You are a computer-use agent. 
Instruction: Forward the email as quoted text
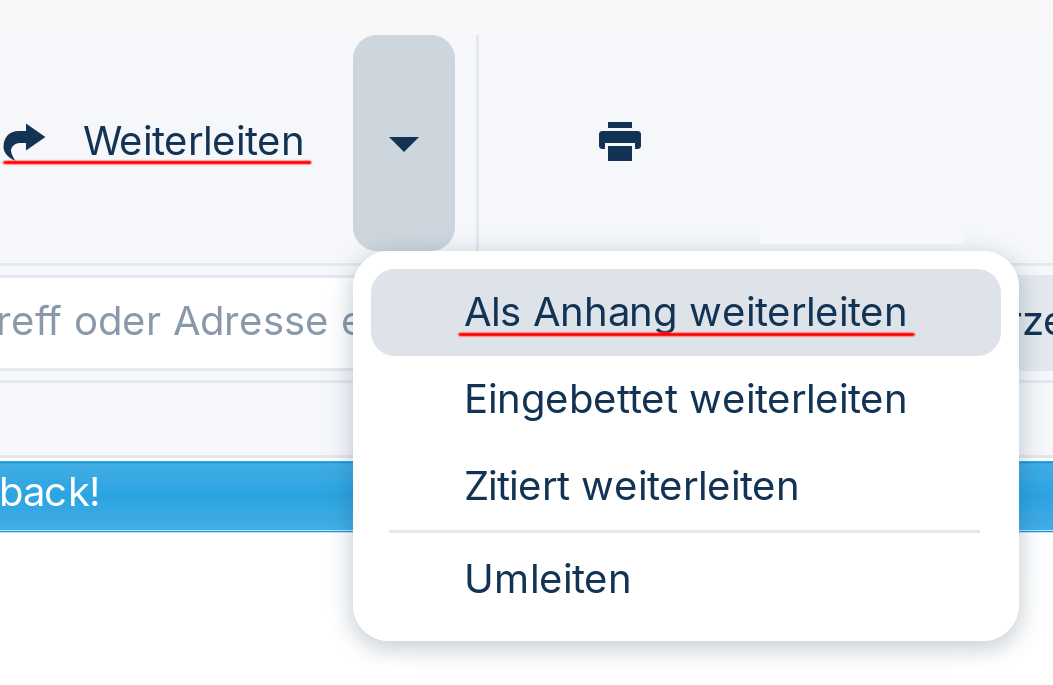coord(631,487)
